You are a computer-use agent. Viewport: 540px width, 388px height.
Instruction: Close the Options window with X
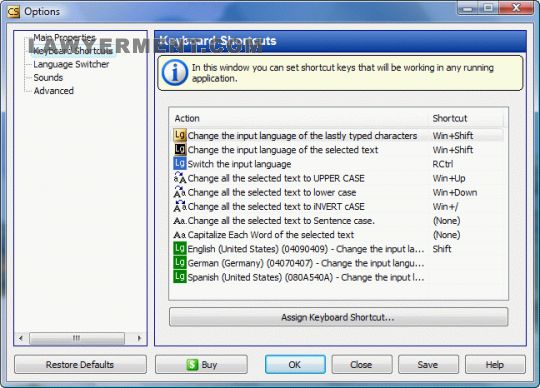click(x=516, y=8)
